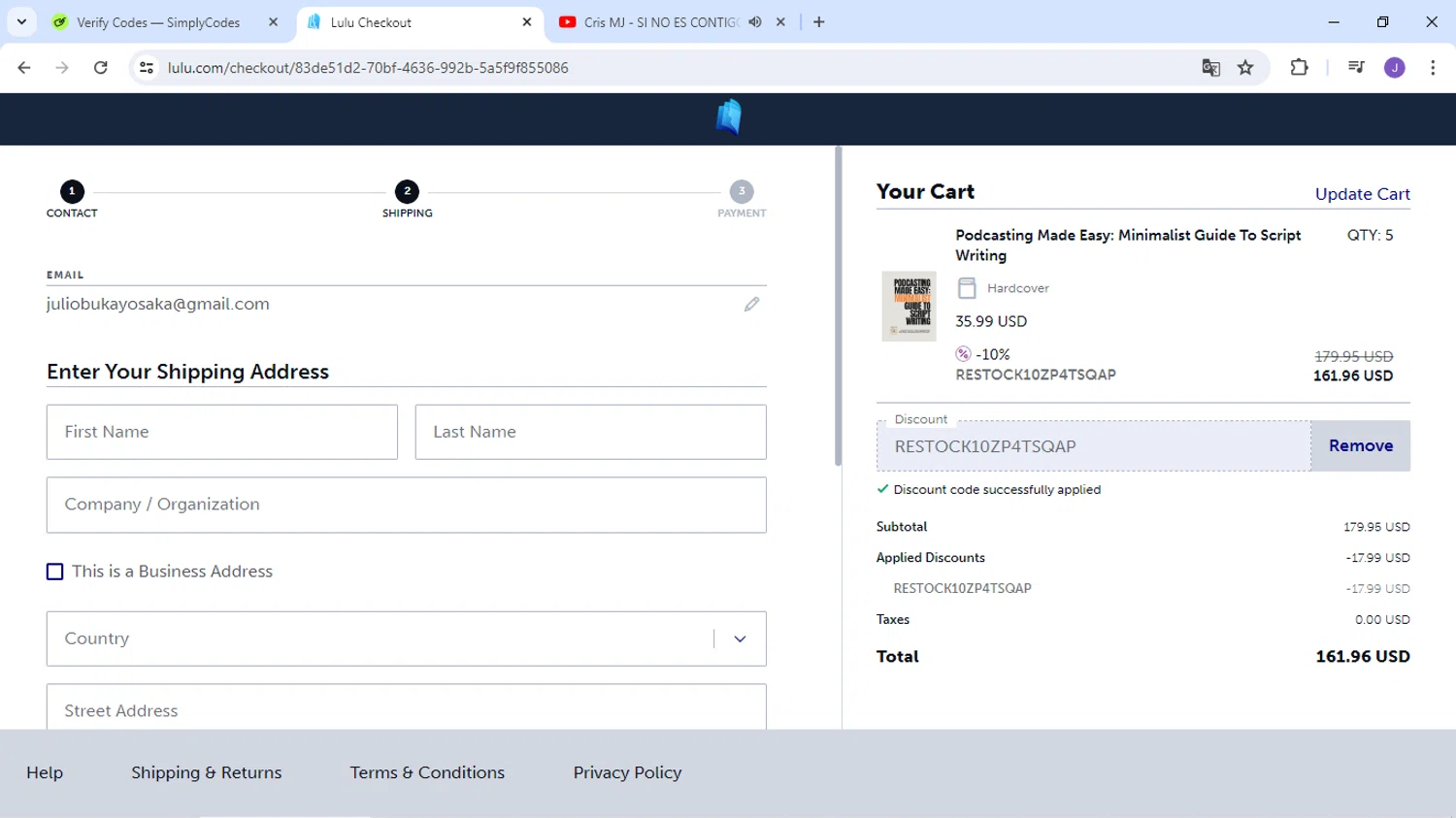
Task: Open a new browser tab
Action: pyautogui.click(x=819, y=22)
